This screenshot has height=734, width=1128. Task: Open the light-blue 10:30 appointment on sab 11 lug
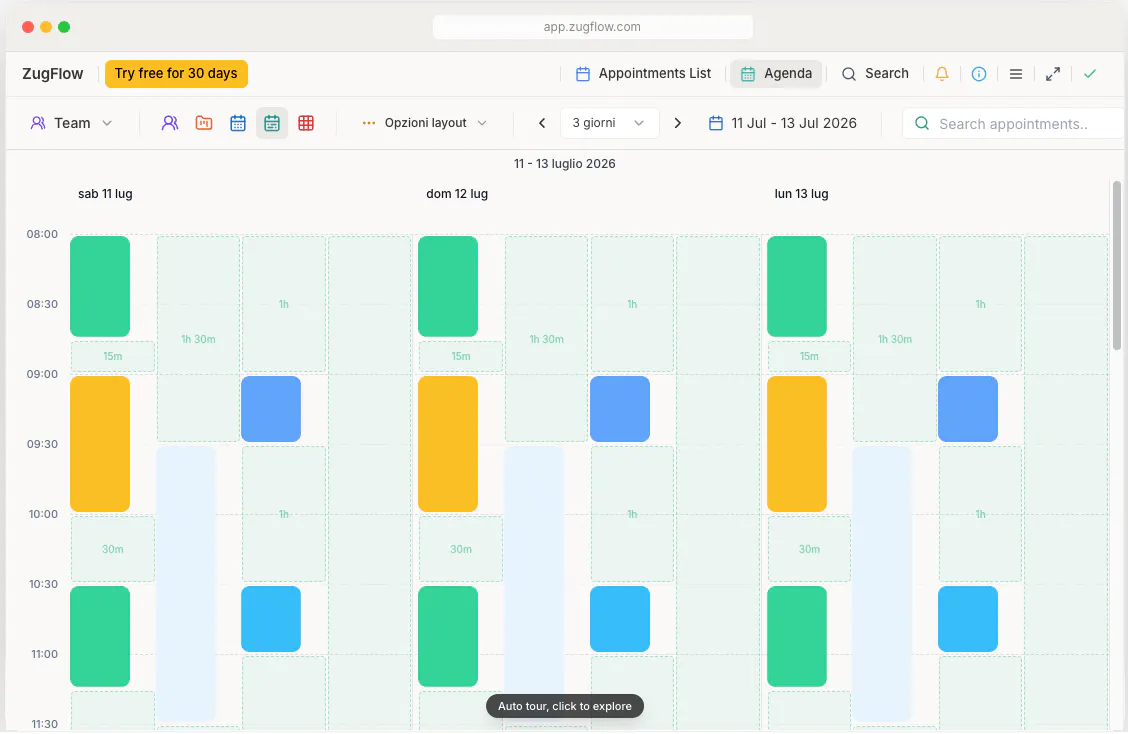click(271, 619)
